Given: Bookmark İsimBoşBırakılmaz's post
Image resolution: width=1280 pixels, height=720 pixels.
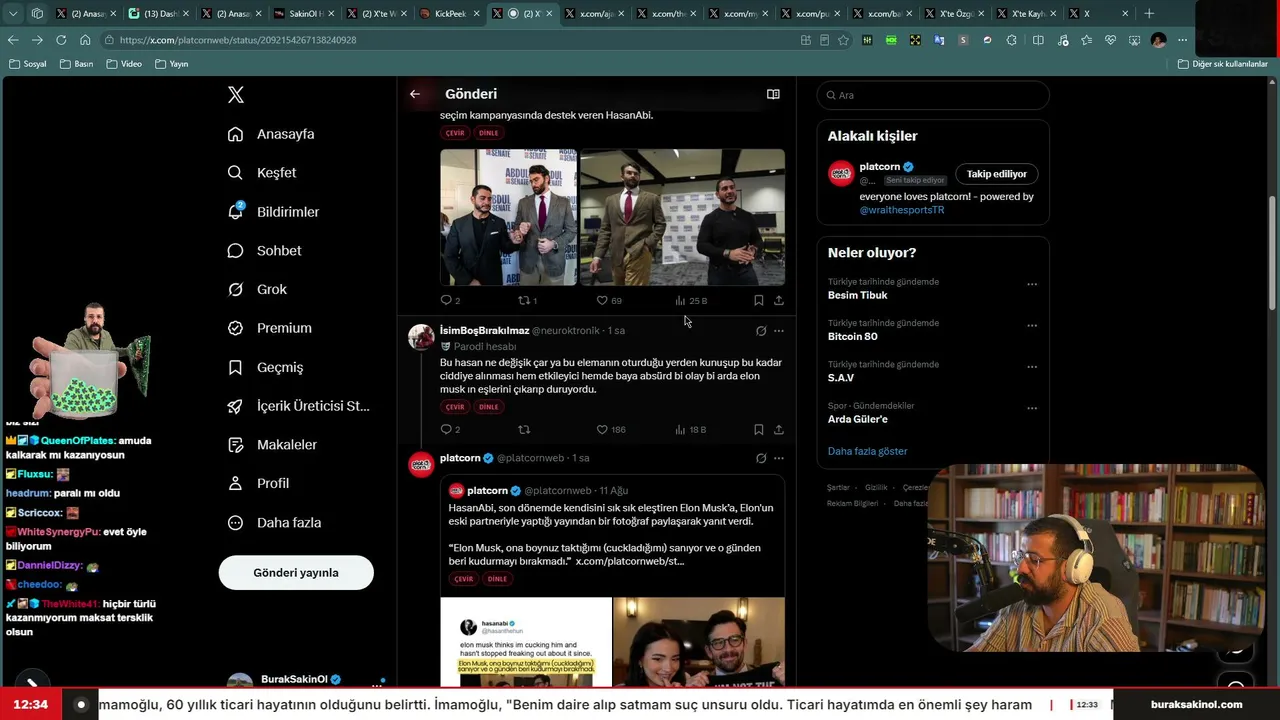Looking at the screenshot, I should pyautogui.click(x=758, y=429).
